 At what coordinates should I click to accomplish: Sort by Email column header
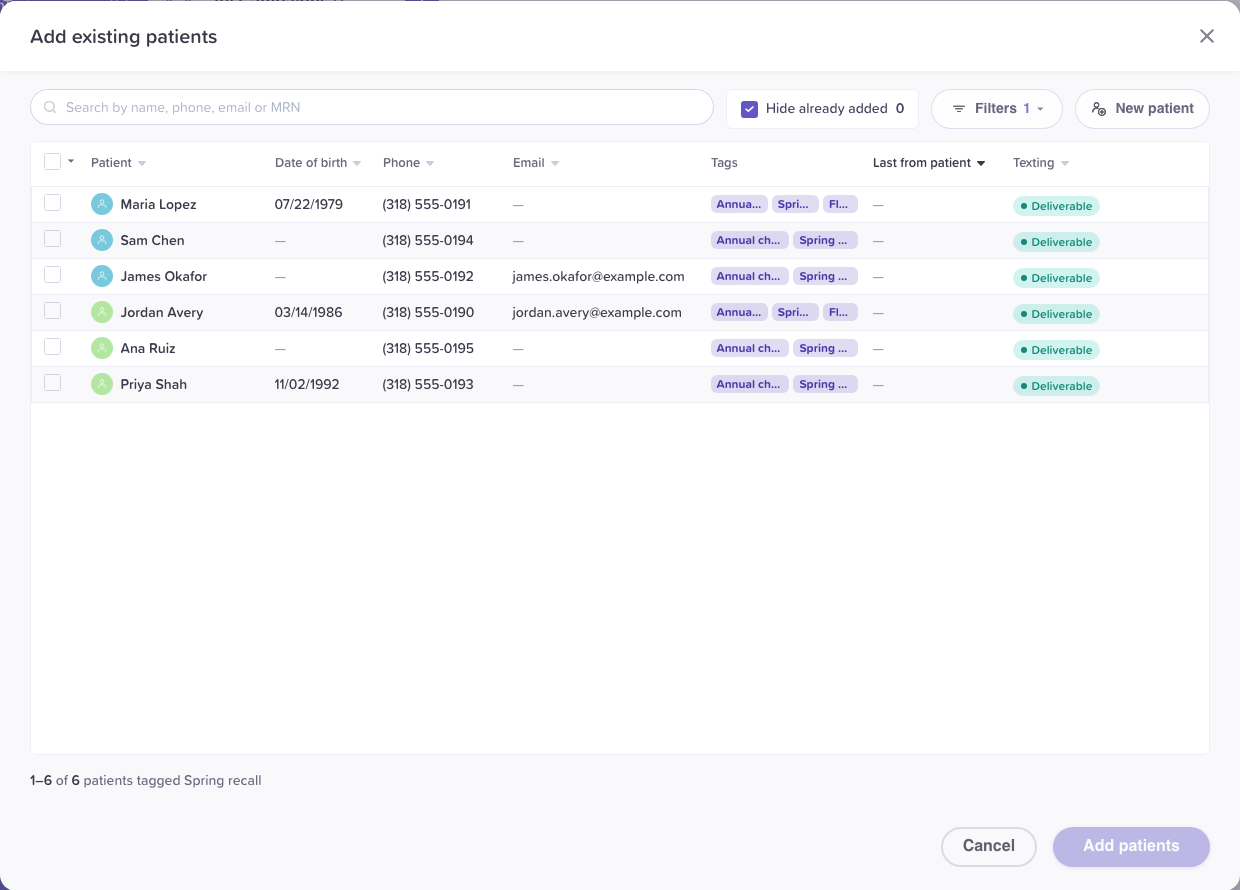[536, 163]
